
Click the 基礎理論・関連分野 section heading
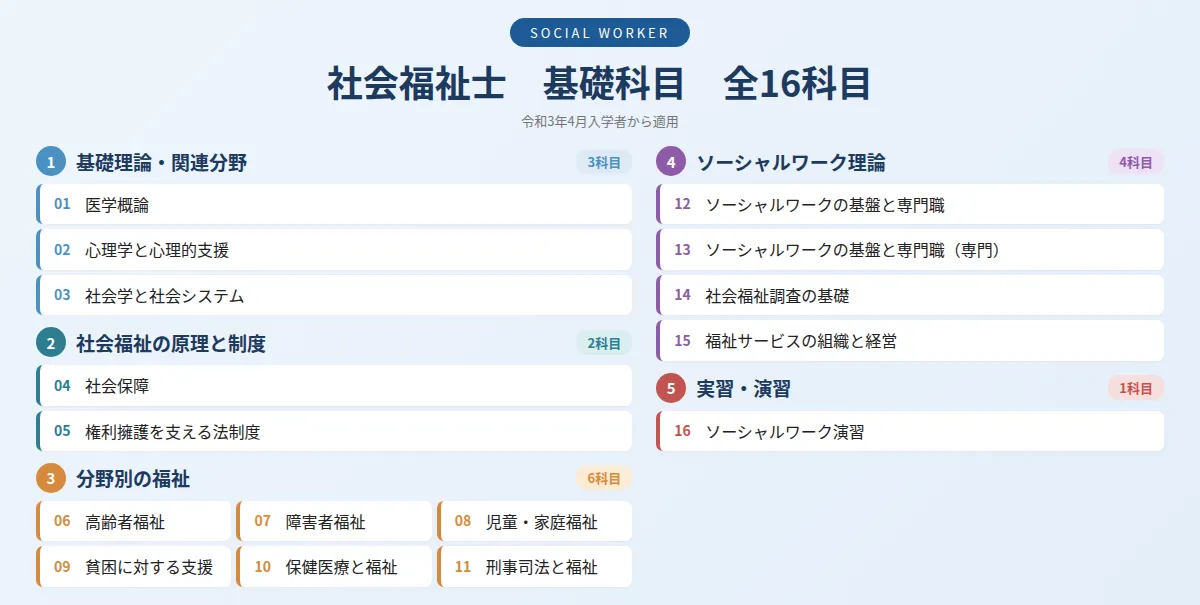(x=161, y=162)
